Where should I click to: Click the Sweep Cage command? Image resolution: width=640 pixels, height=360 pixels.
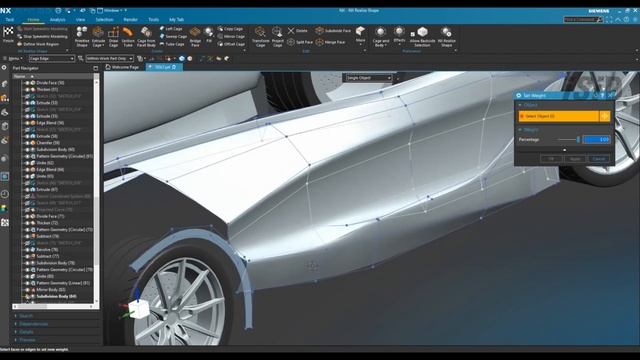click(173, 36)
